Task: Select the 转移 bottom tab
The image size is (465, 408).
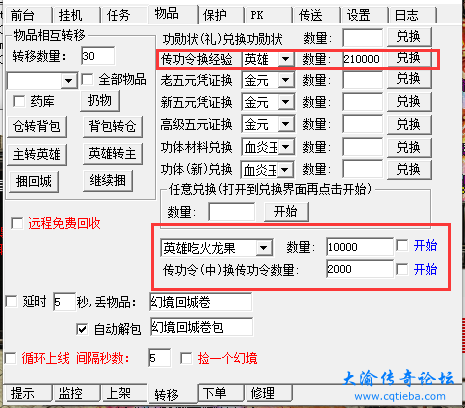Action: [173, 394]
